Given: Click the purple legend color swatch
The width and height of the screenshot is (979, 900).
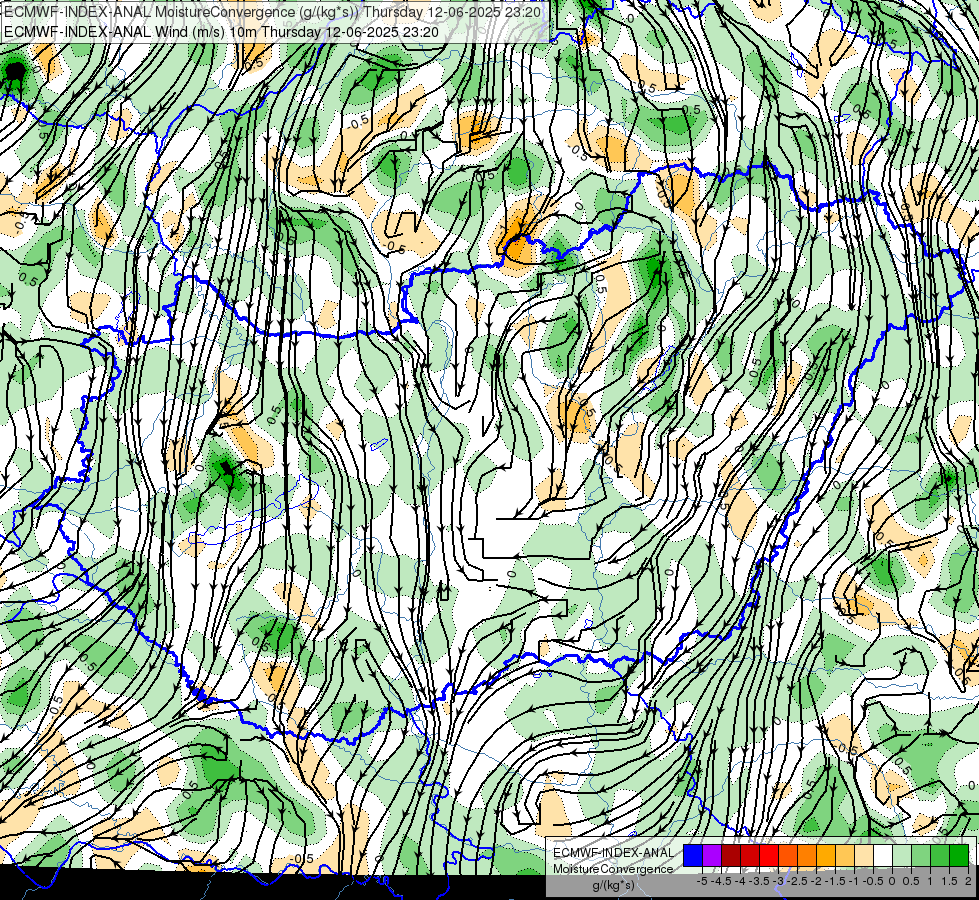Looking at the screenshot, I should [712, 855].
